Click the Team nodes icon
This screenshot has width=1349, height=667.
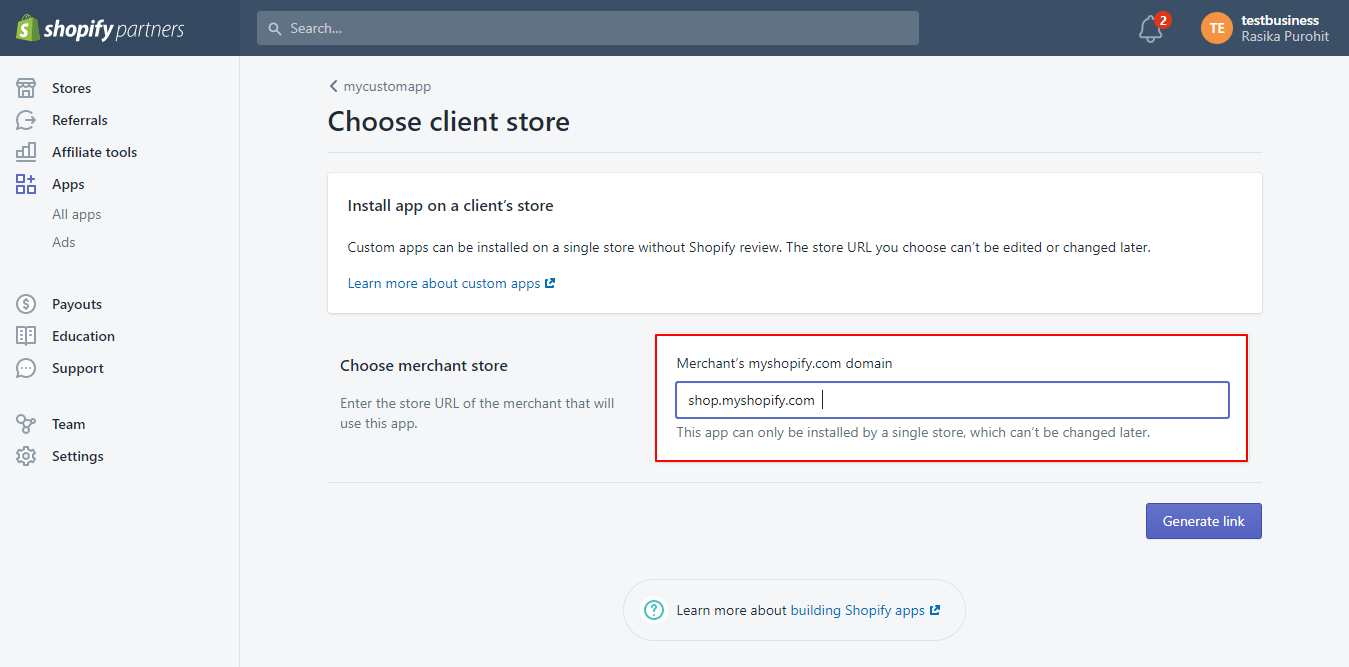tap(26, 424)
